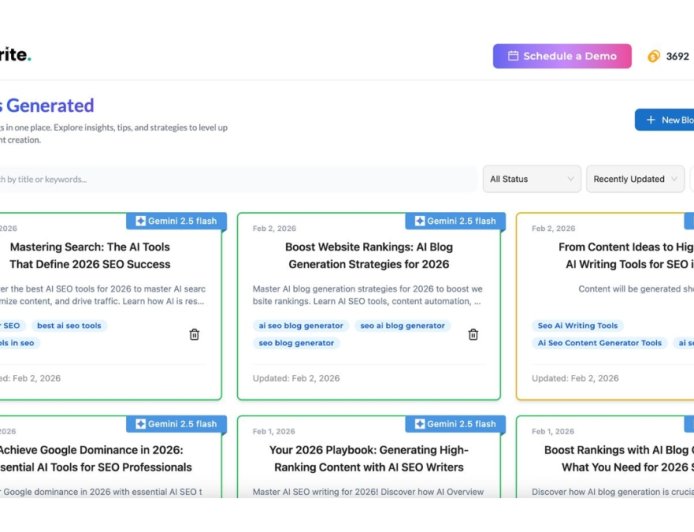Image resolution: width=694 pixels, height=532 pixels.
Task: Click the Content will be generated placeholder text
Action: coord(636,289)
